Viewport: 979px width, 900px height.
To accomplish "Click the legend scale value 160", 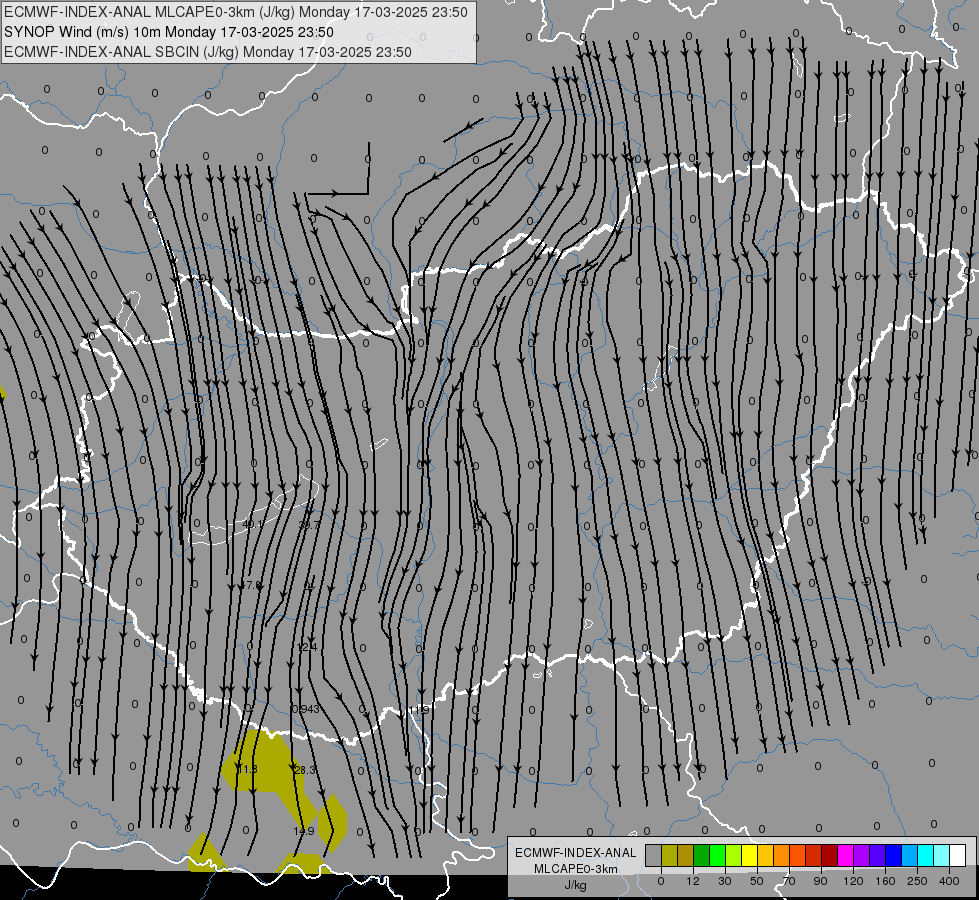I will click(885, 881).
